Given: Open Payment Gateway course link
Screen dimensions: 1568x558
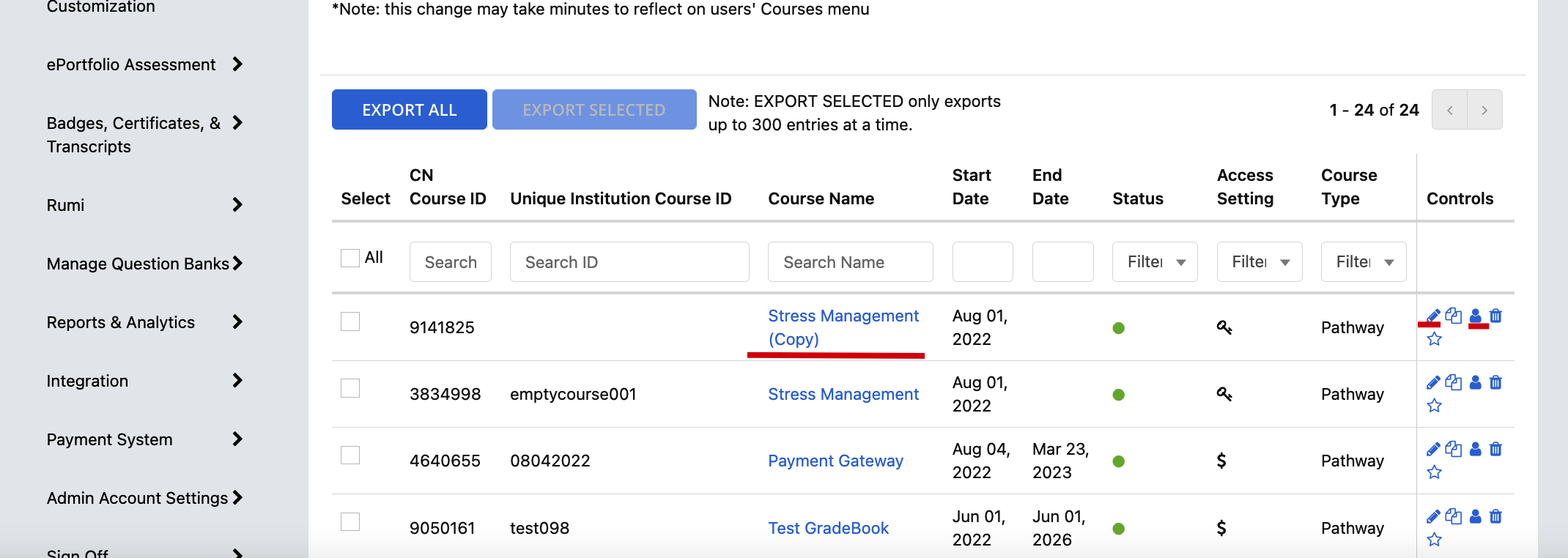Looking at the screenshot, I should coord(835,461).
